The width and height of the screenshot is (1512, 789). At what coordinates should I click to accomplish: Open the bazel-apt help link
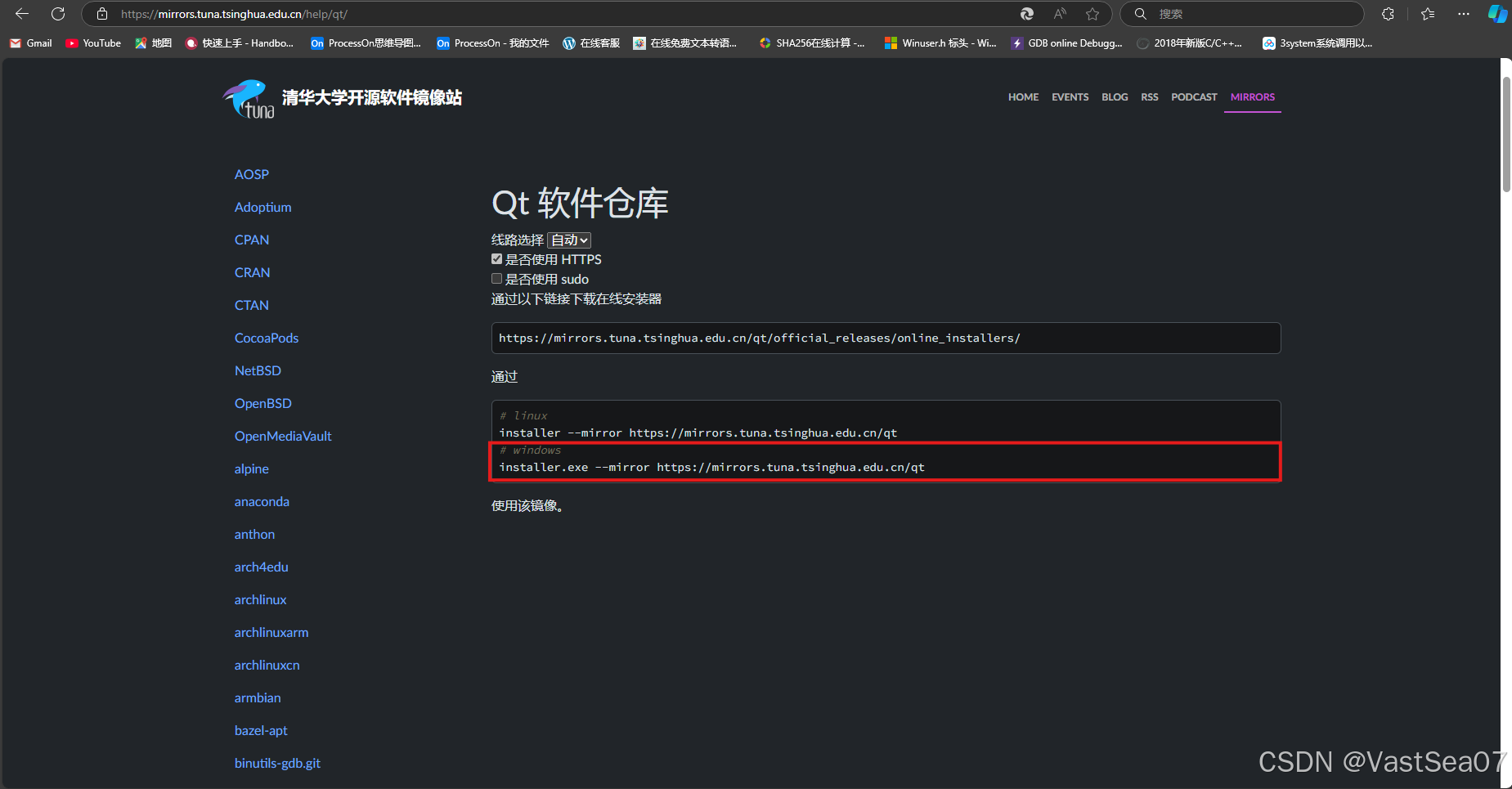(x=261, y=730)
